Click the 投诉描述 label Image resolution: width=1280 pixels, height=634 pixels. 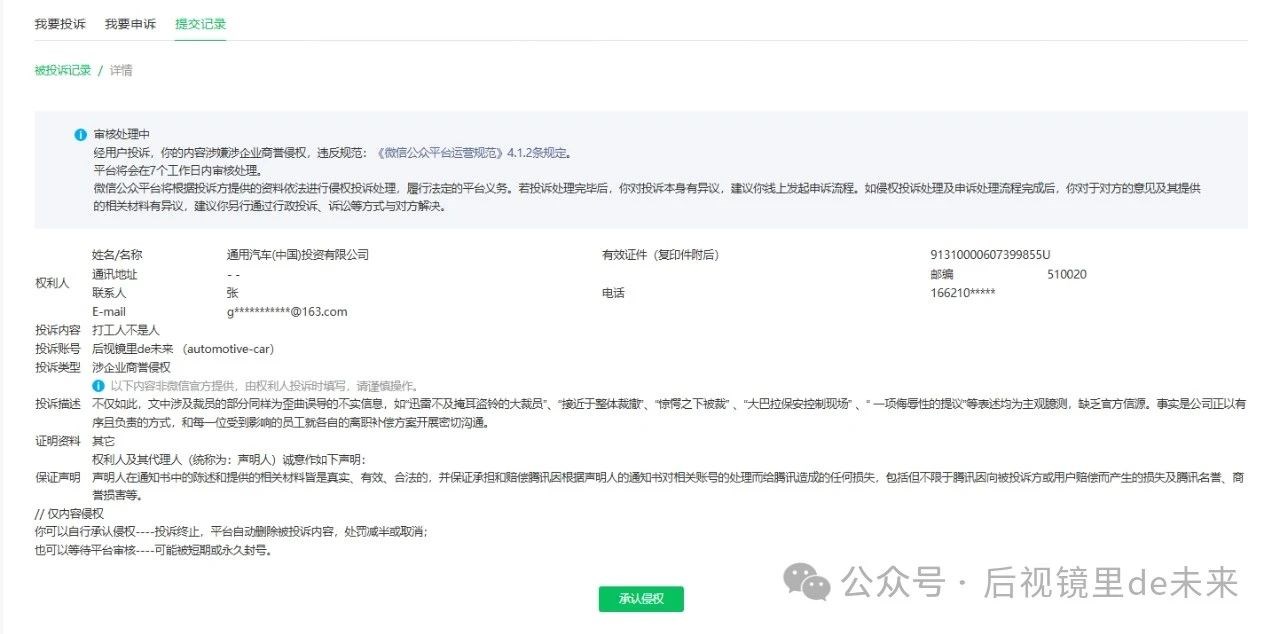[57, 404]
